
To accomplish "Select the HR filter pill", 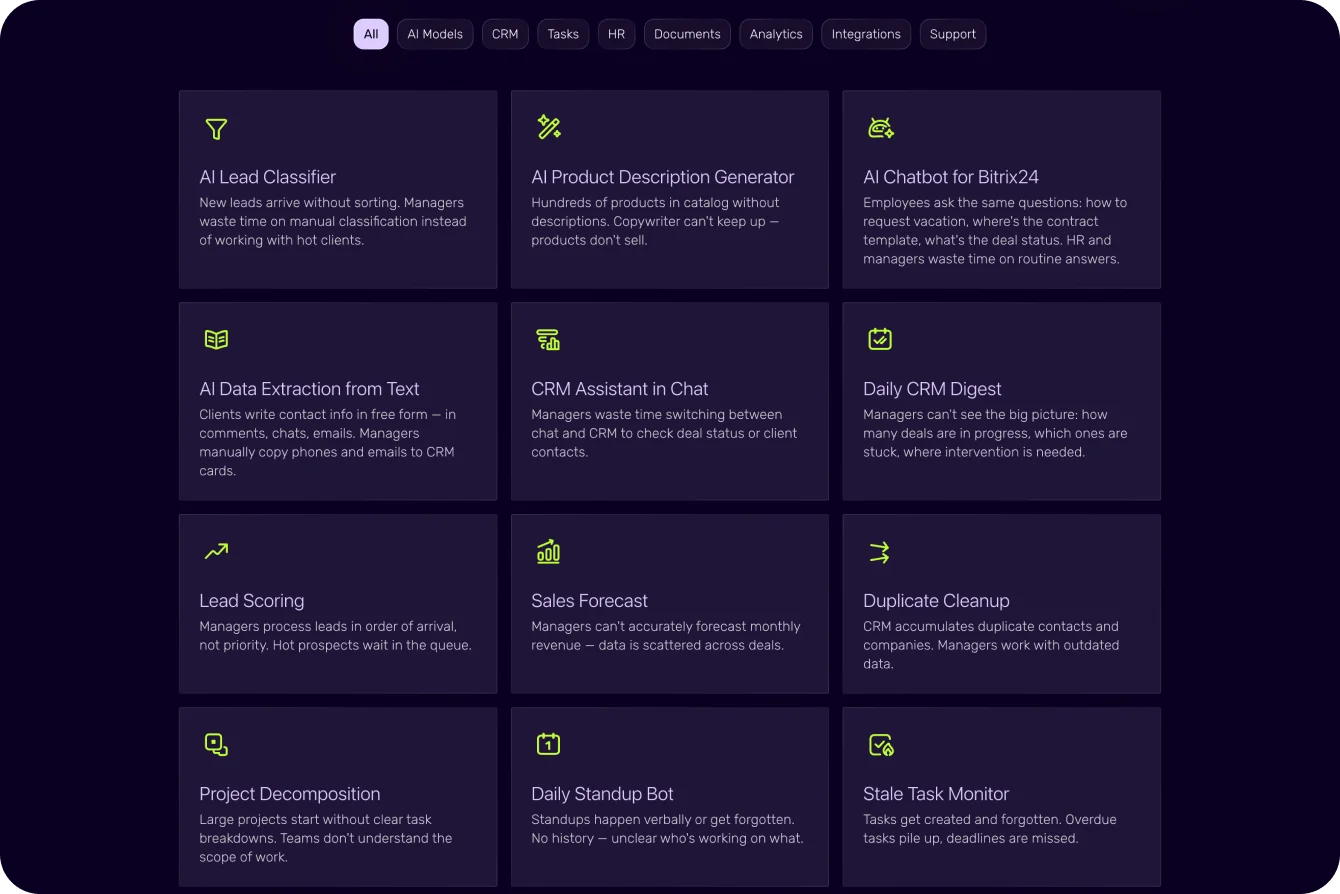I will 616,34.
